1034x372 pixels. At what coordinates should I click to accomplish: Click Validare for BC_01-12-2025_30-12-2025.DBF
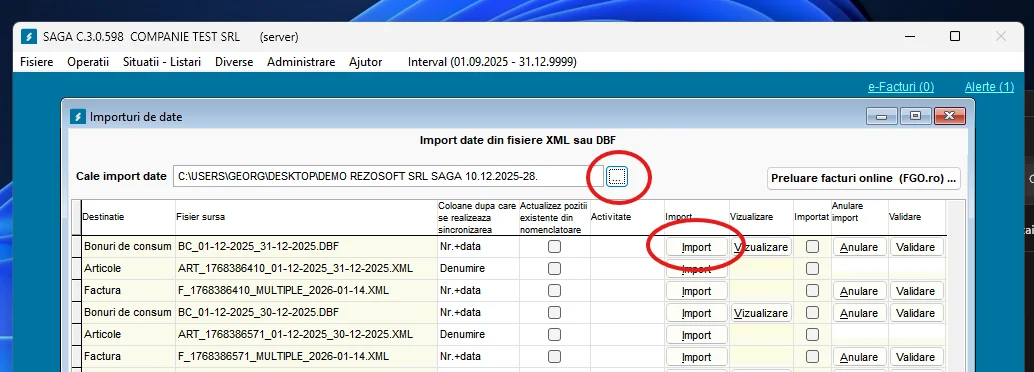click(x=916, y=313)
